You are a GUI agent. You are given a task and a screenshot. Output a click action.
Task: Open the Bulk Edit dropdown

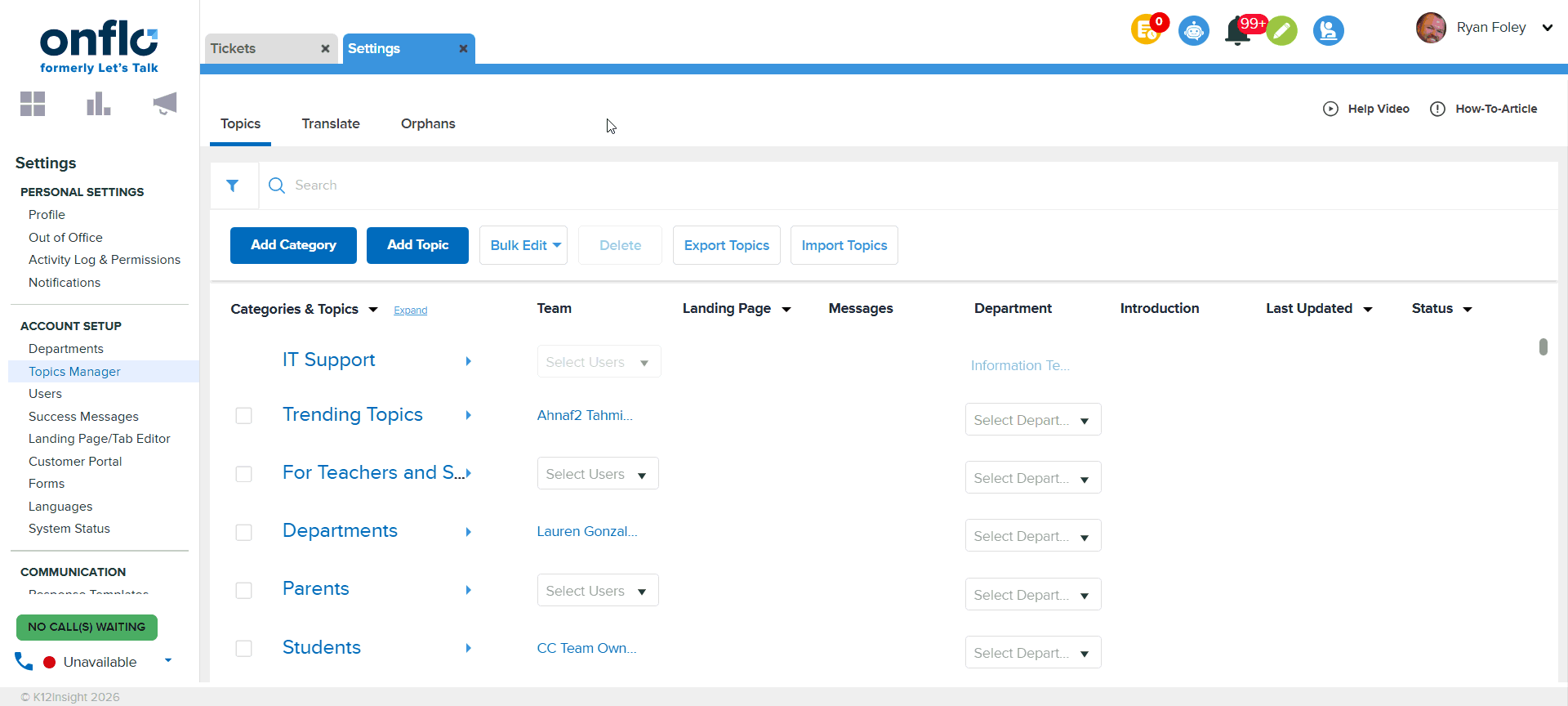[x=523, y=245]
